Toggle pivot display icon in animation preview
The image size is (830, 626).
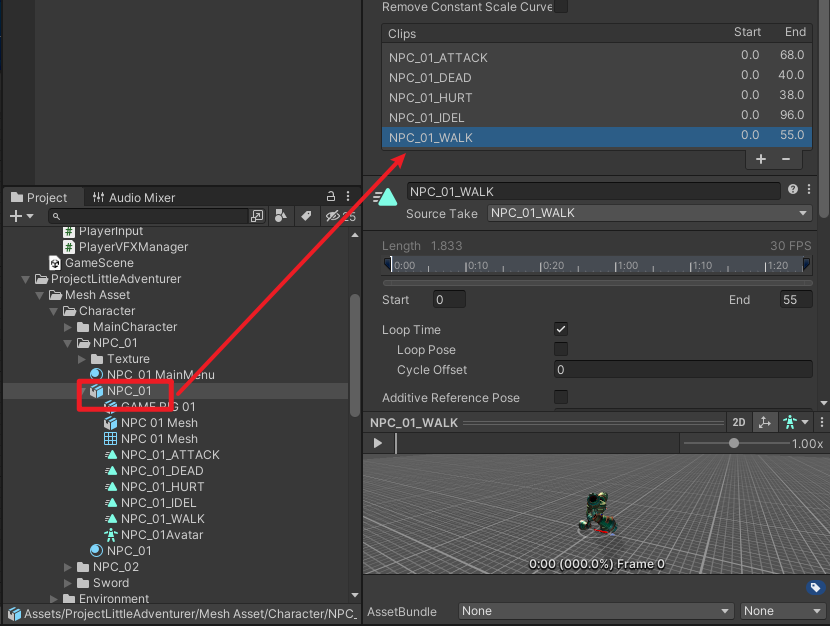coord(764,423)
